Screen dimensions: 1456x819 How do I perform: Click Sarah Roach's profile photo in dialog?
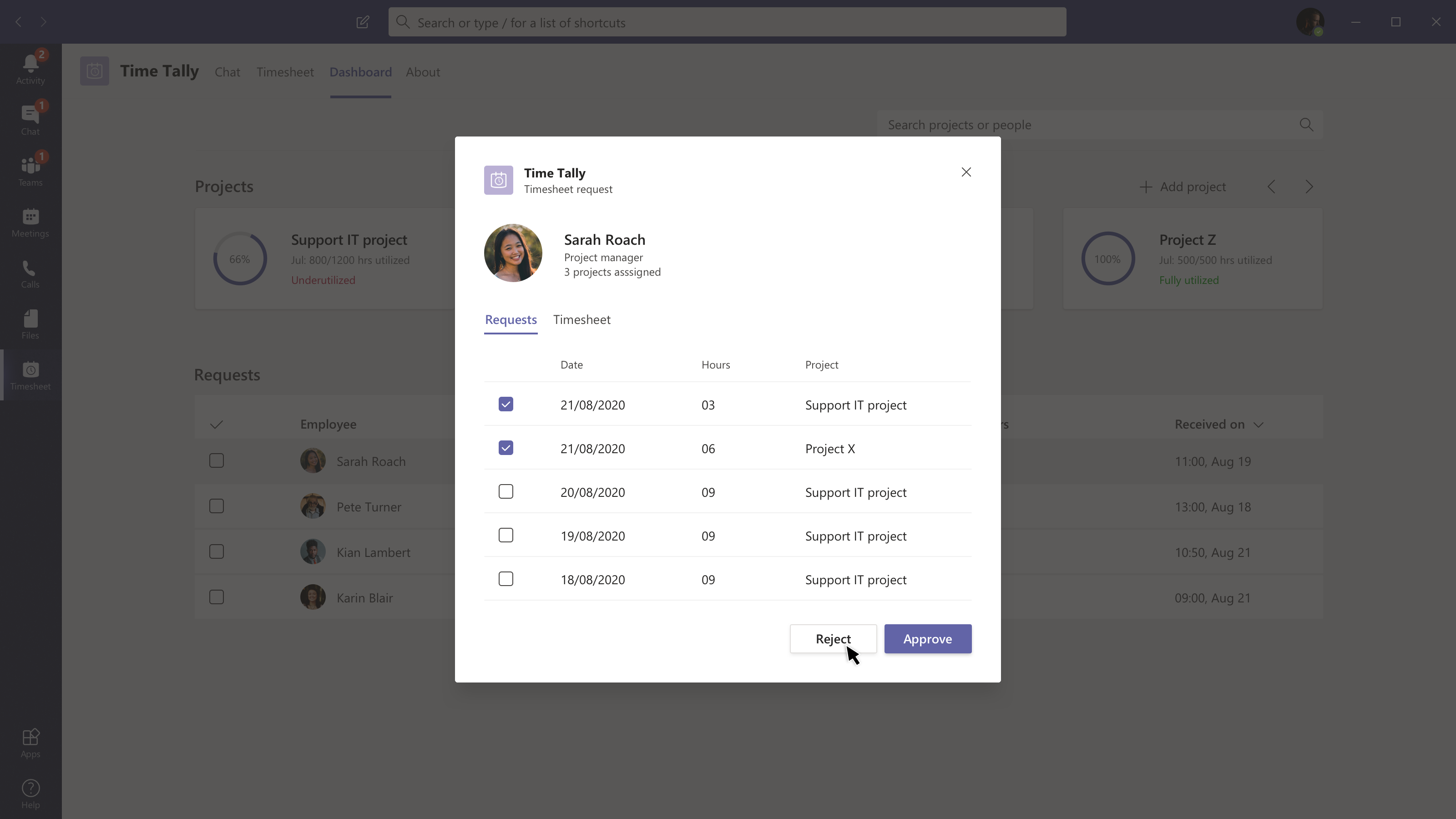[x=513, y=253]
